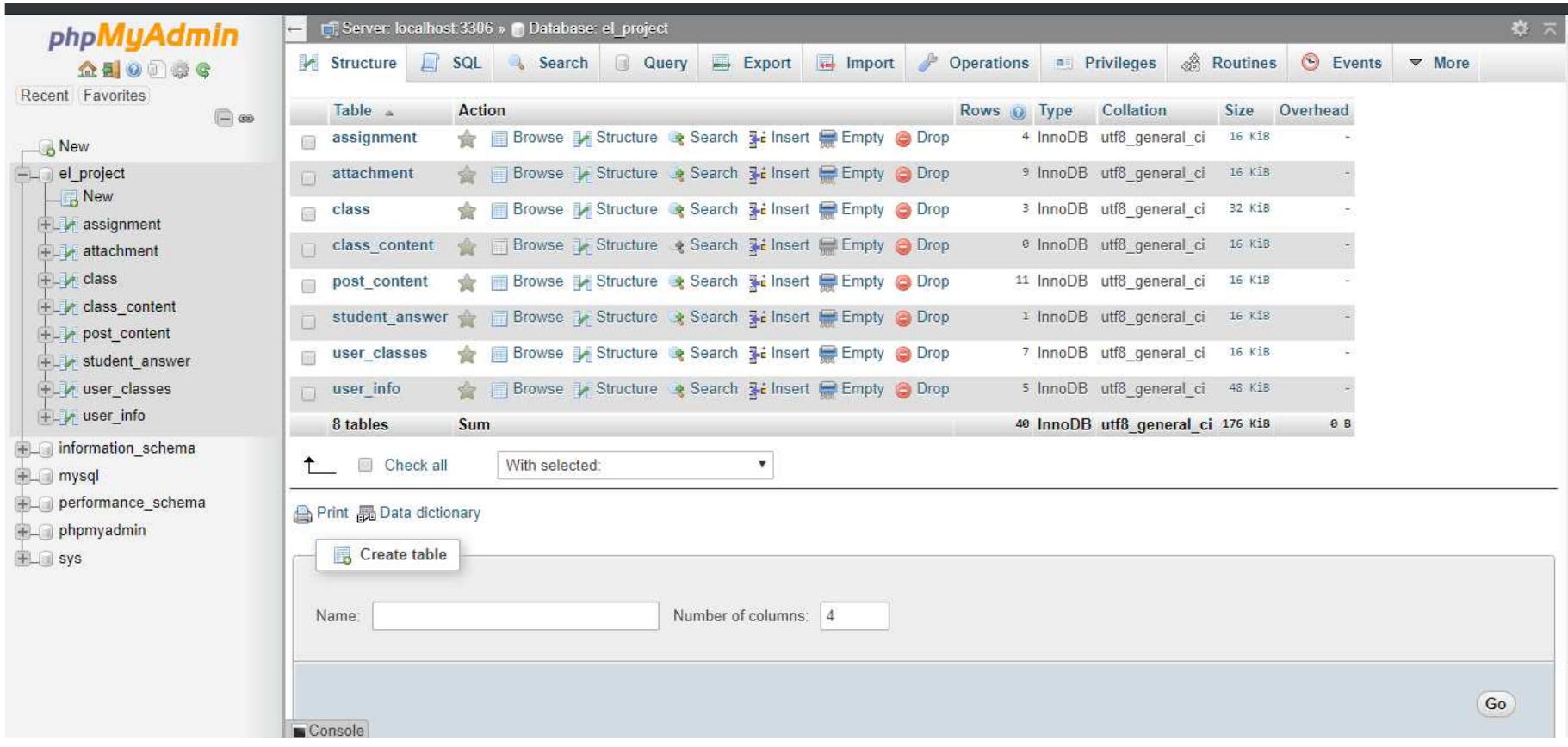Viewport: 1568px width, 747px height.
Task: Click the gear settings icon in the sidebar
Action: (180, 70)
